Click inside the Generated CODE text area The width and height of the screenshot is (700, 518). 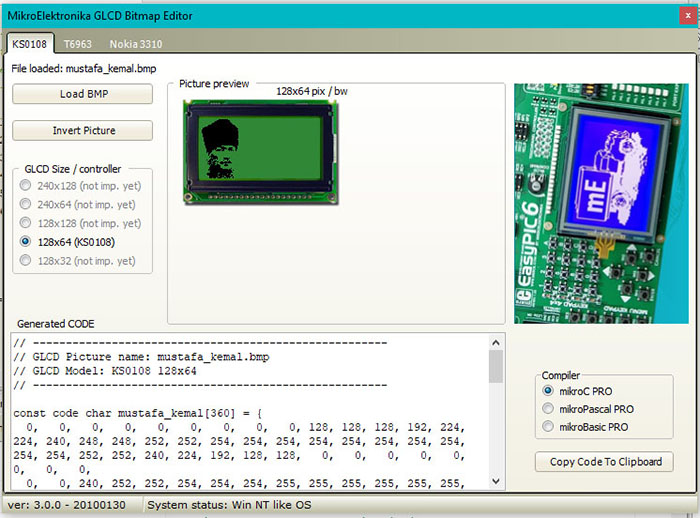click(250, 420)
